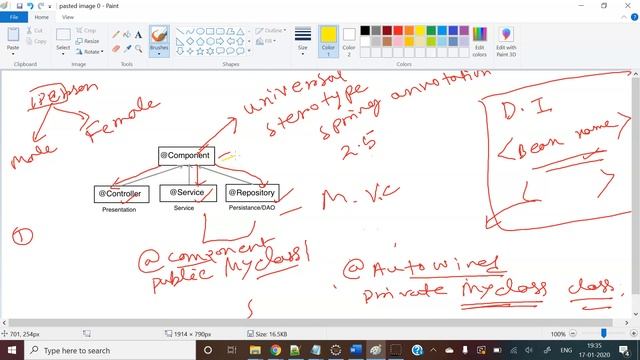Open Customize Quick Access Toolbar arrow
The image size is (640, 360).
coord(50,6)
